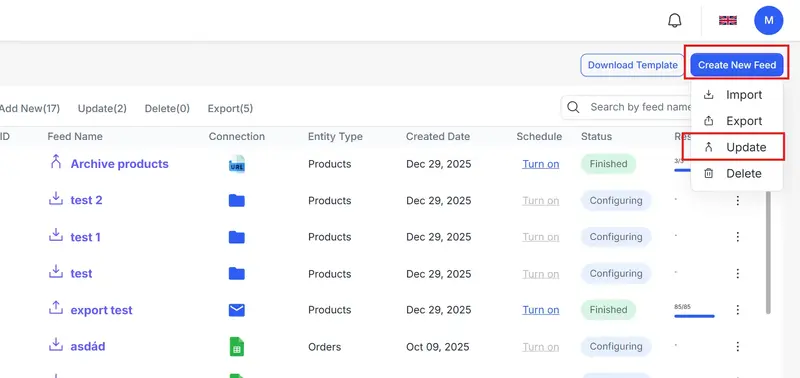Click the export icon beside export test

click(56, 308)
